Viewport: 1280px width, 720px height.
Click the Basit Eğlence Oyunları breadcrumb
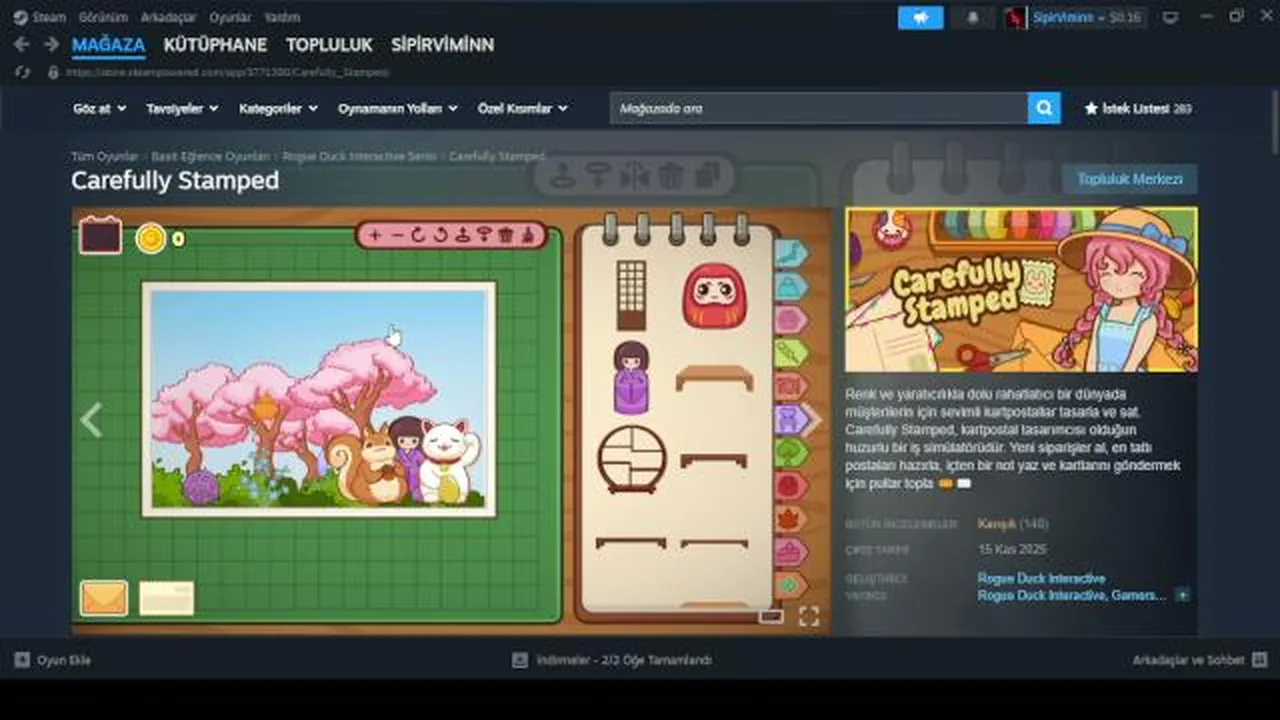point(211,157)
